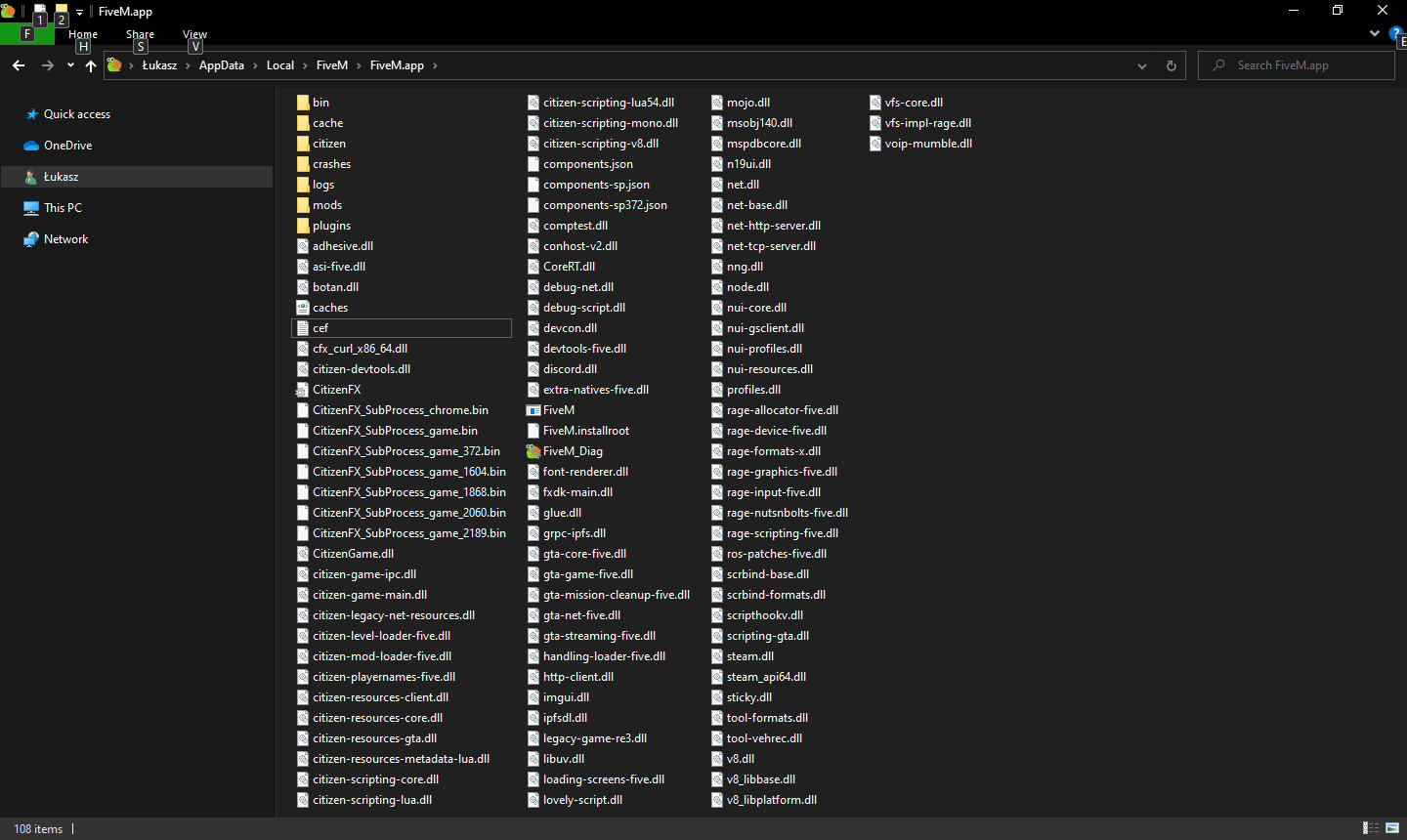The height and width of the screenshot is (840, 1407).
Task: Select This PC icon in sidebar
Action: pyautogui.click(x=32, y=208)
